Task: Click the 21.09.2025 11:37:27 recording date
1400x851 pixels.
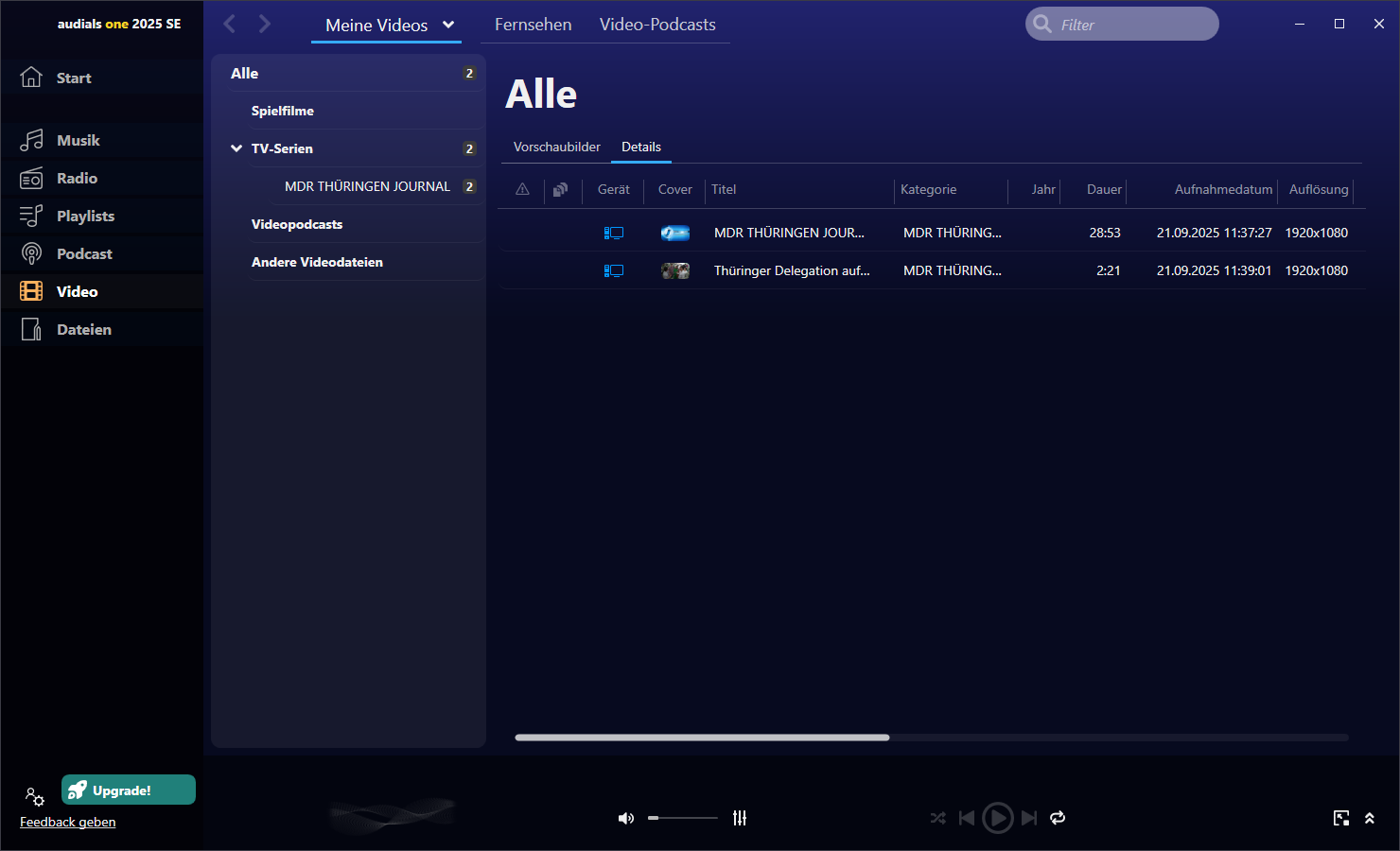Action: [1214, 233]
